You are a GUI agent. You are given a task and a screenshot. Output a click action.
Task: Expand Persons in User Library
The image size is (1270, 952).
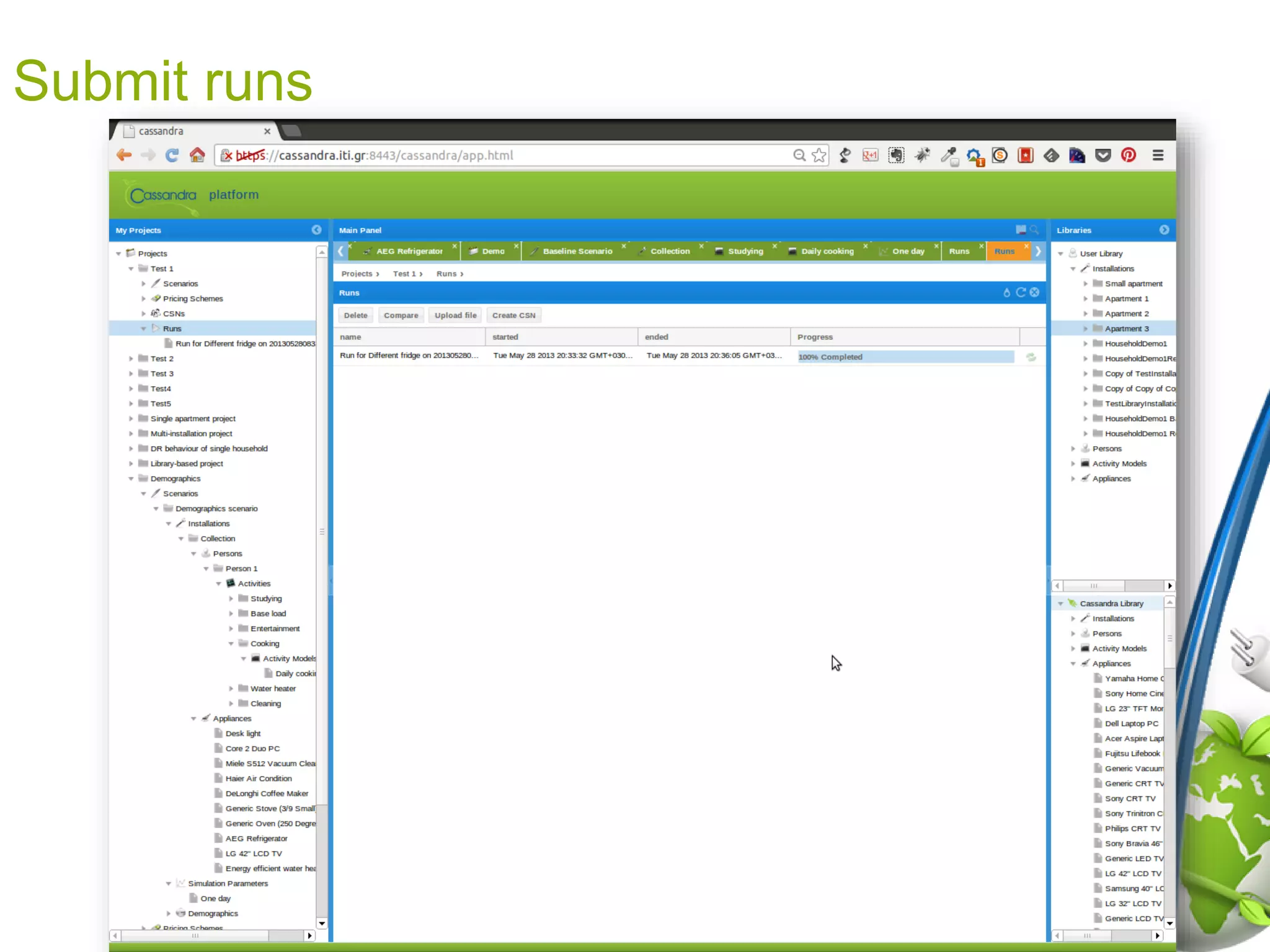click(x=1073, y=449)
